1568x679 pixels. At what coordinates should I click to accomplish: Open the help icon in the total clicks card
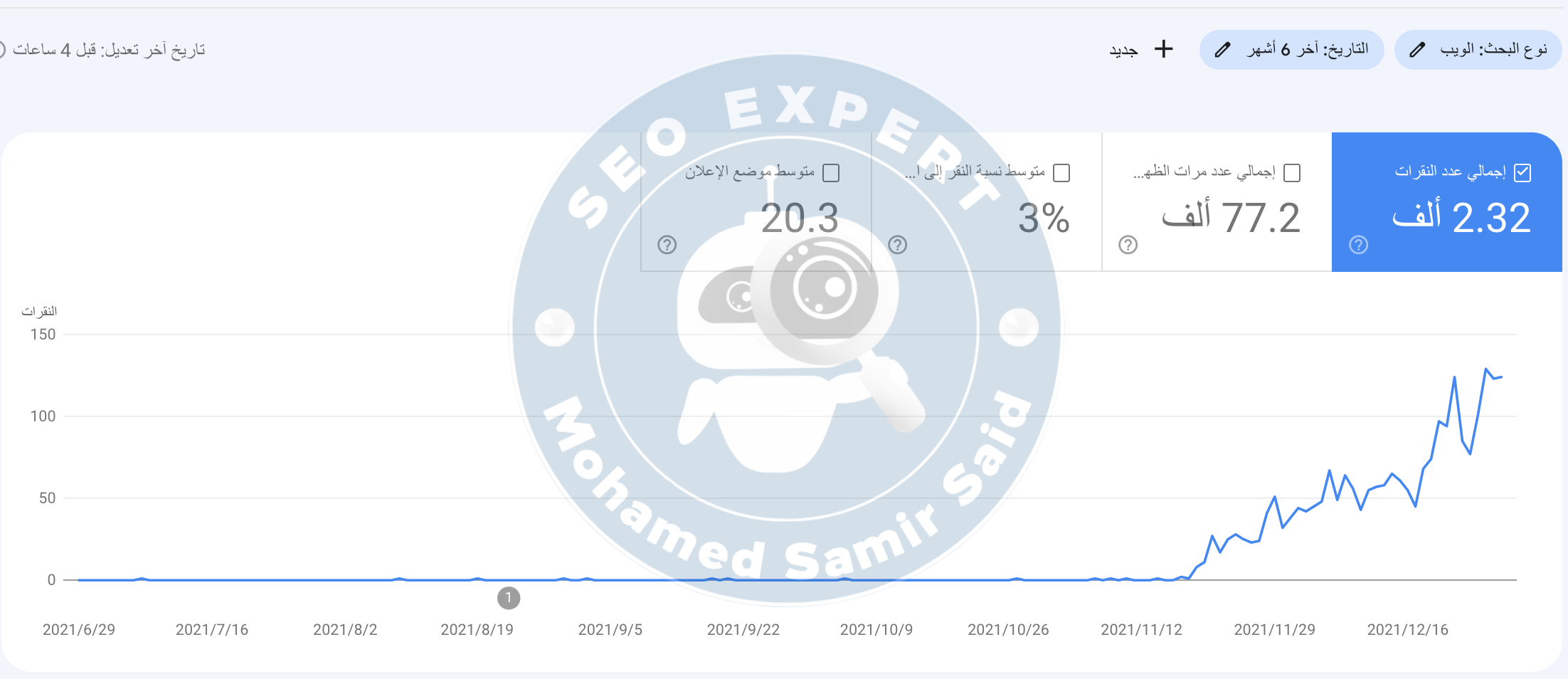(x=1358, y=245)
